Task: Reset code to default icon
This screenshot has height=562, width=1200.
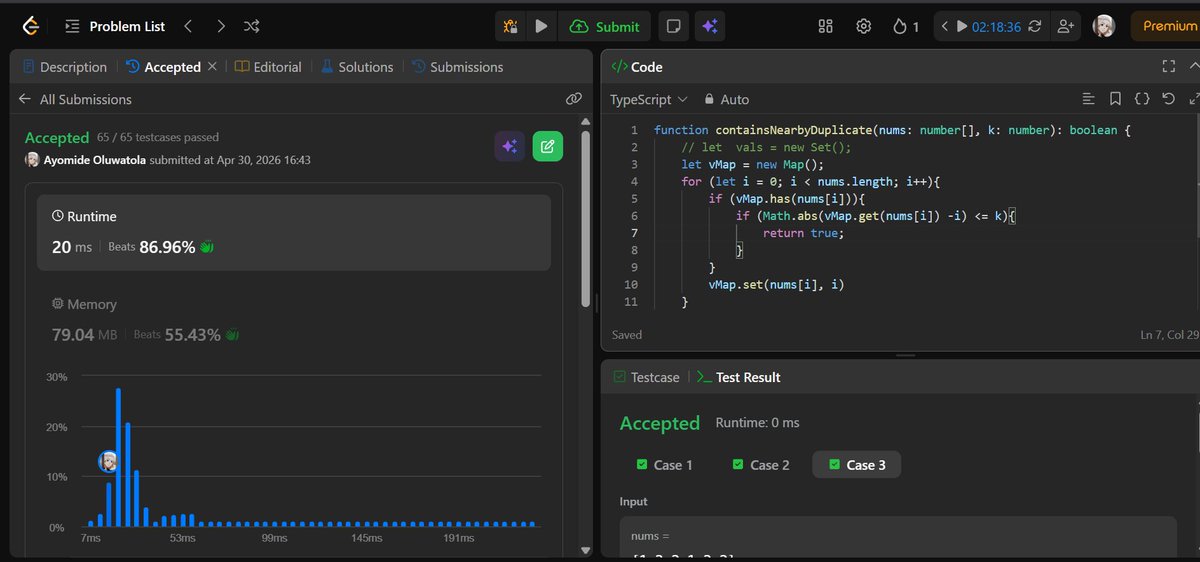Action: click(x=1168, y=99)
